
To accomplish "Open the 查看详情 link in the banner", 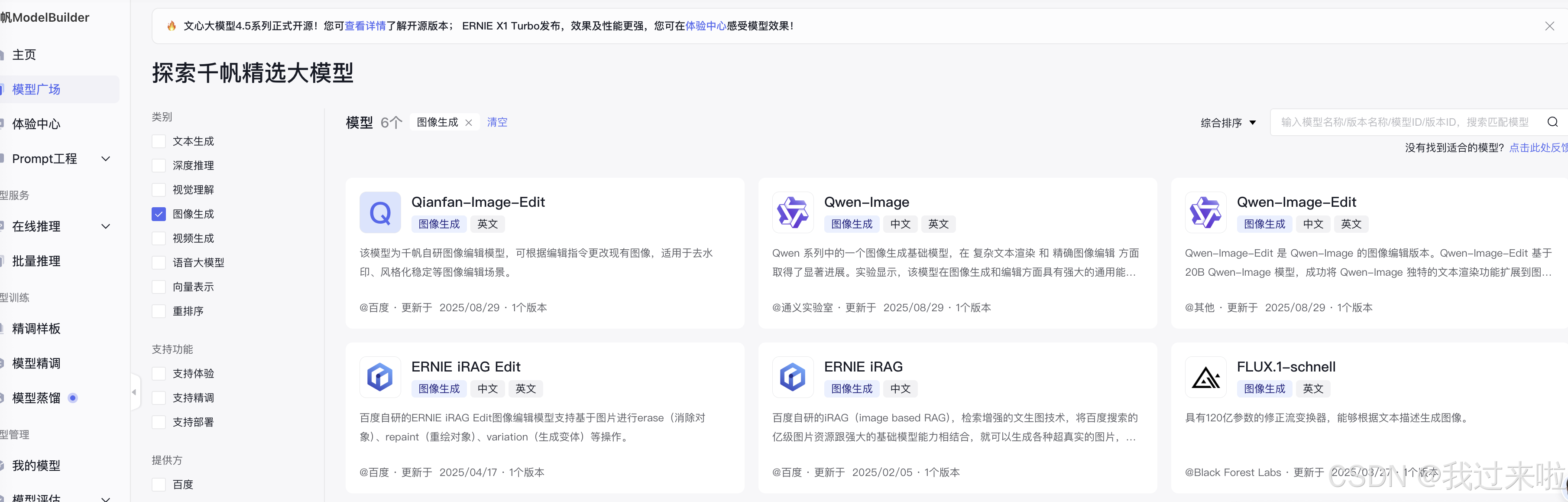I will coord(365,26).
